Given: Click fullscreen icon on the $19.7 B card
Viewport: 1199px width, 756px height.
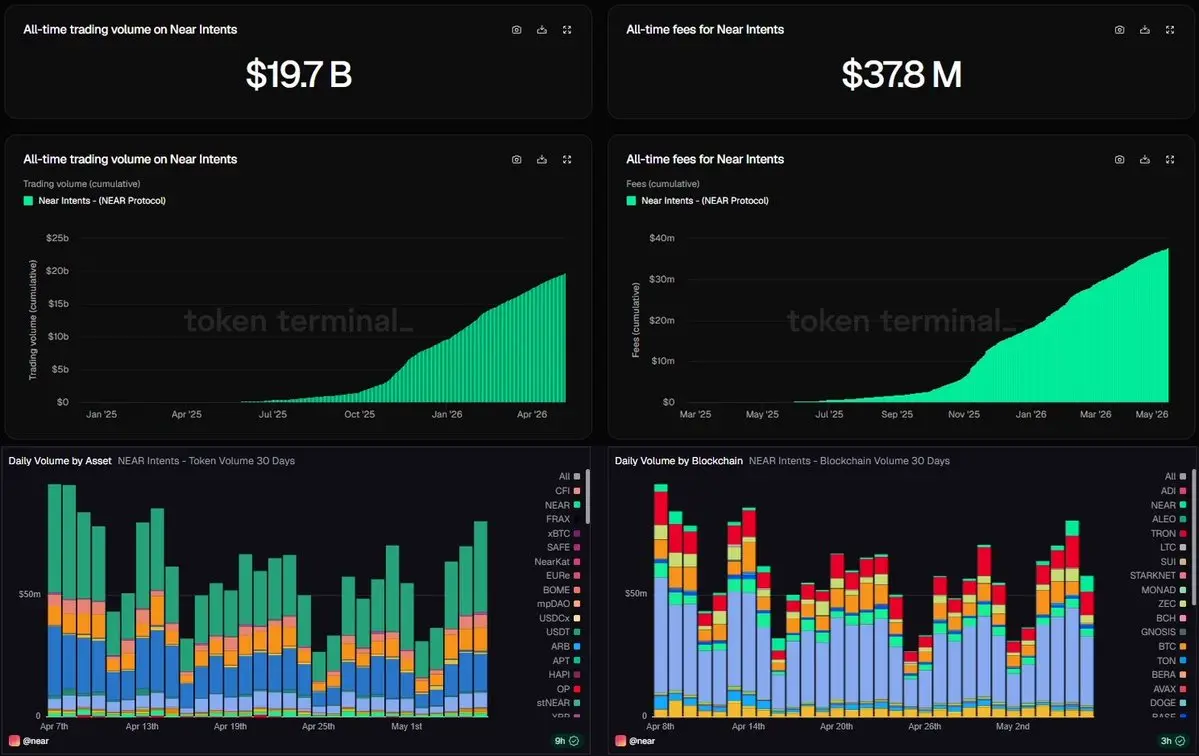Looking at the screenshot, I should (x=567, y=30).
